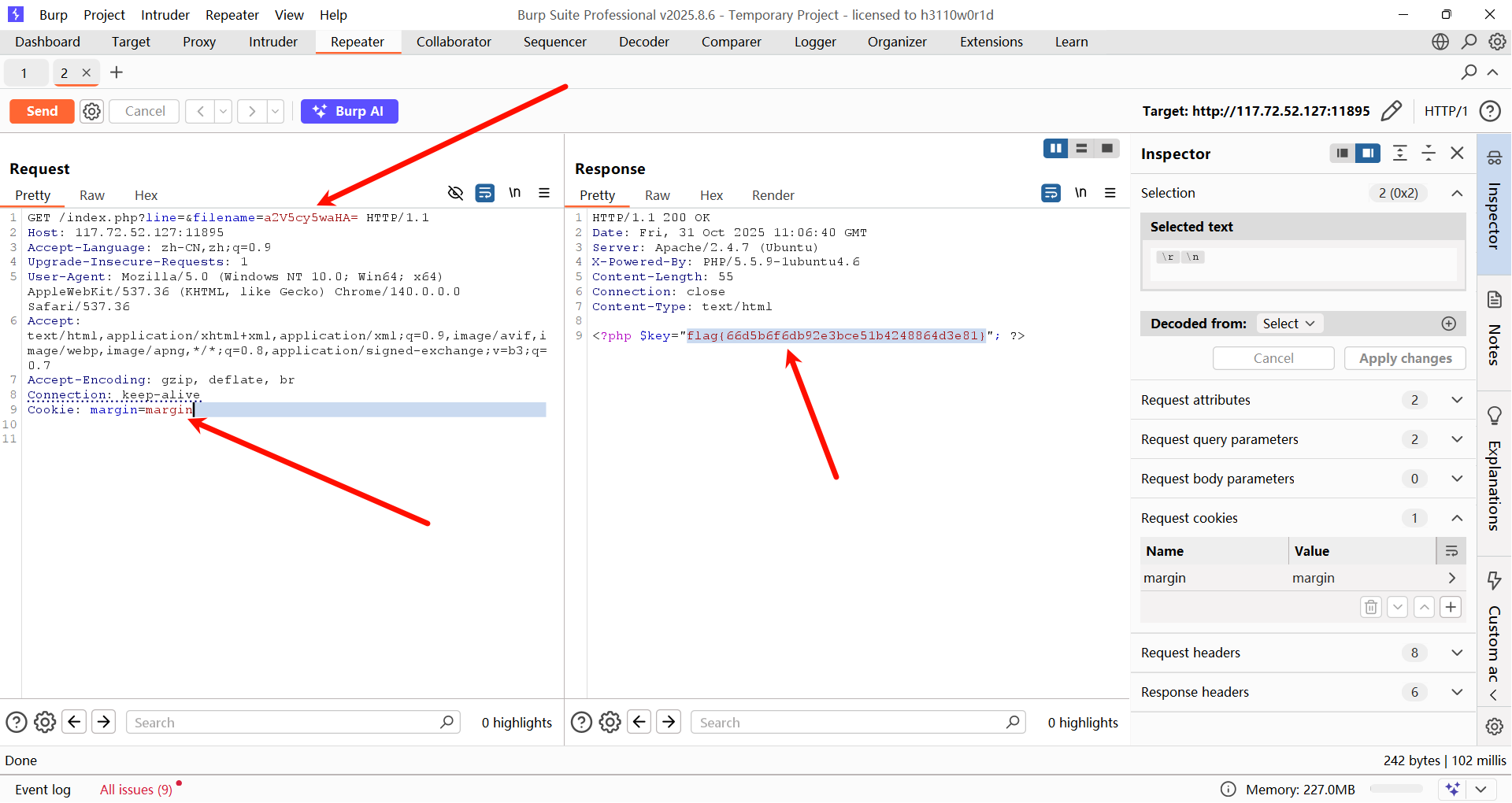Dock Inspector layout left option
This screenshot has width=1512, height=803.
coord(1342,153)
